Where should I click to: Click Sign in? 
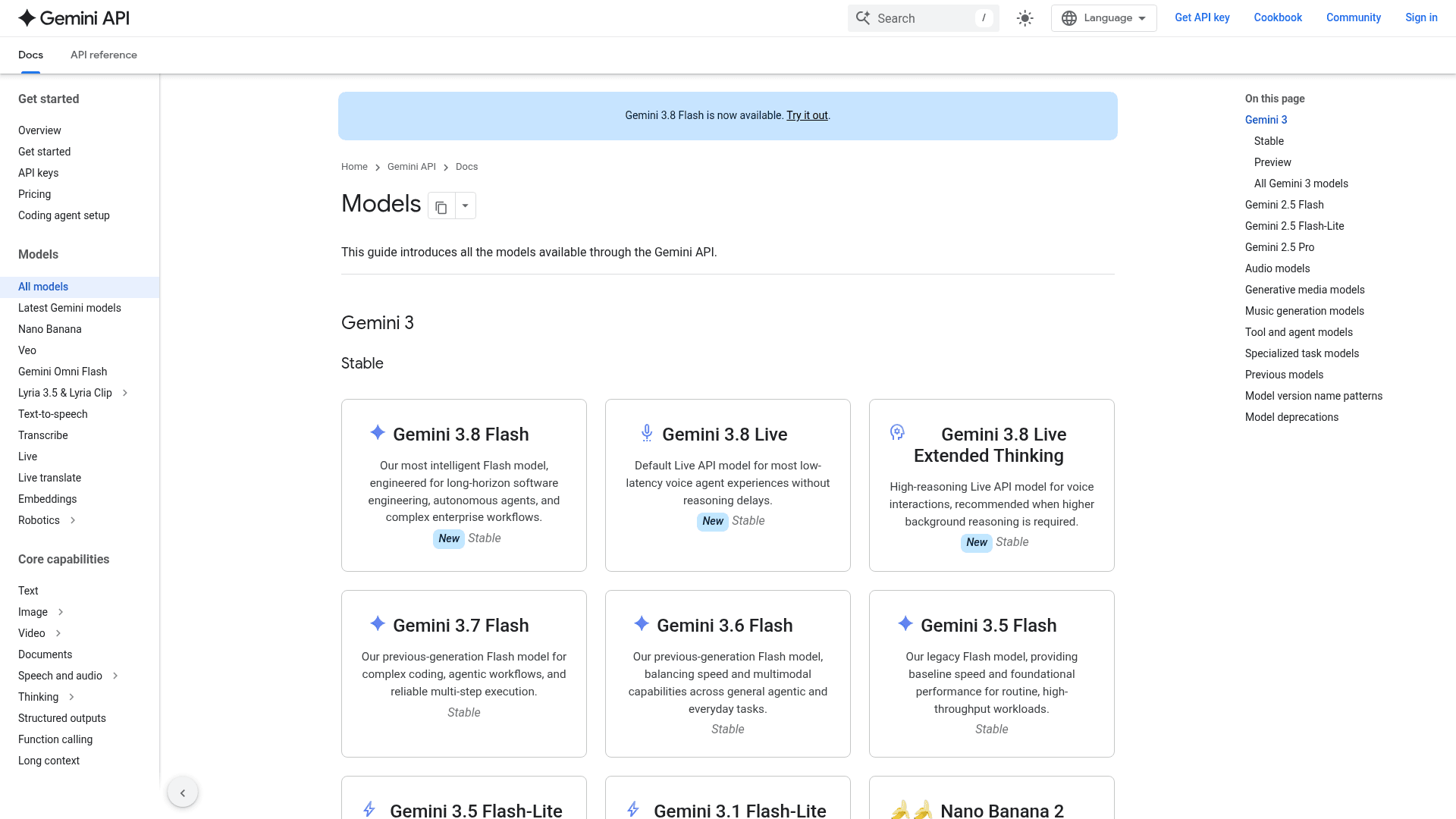[1421, 17]
